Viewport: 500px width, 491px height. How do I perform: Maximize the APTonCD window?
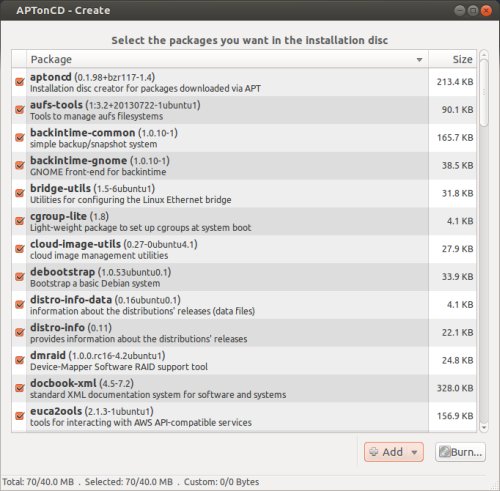[x=473, y=11]
